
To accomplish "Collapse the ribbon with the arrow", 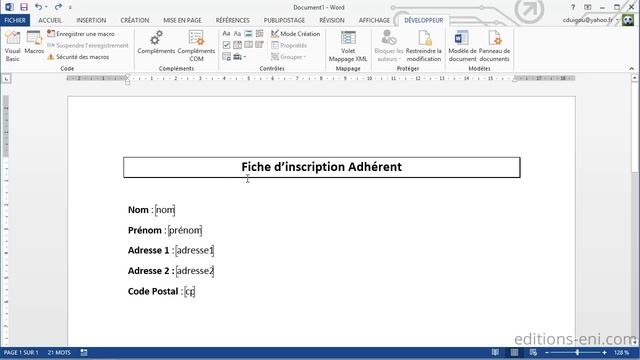I will (x=631, y=68).
